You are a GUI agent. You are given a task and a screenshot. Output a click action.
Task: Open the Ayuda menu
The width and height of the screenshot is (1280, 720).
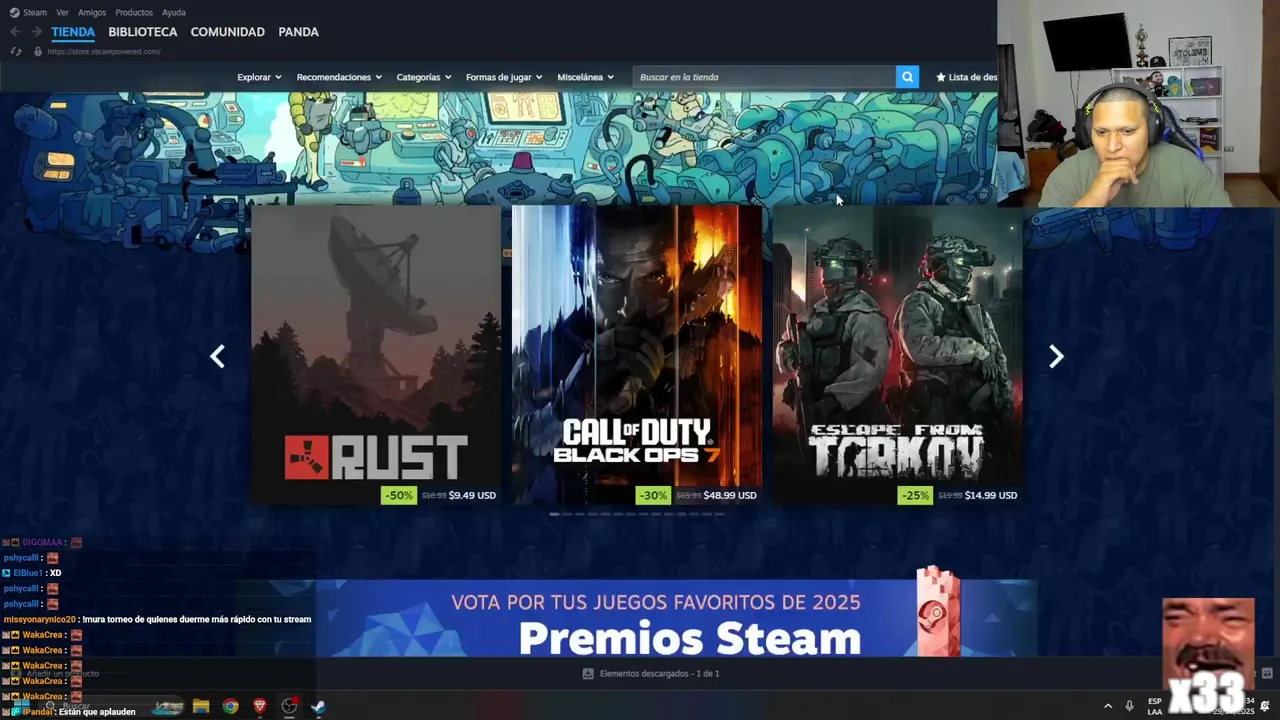[174, 13]
